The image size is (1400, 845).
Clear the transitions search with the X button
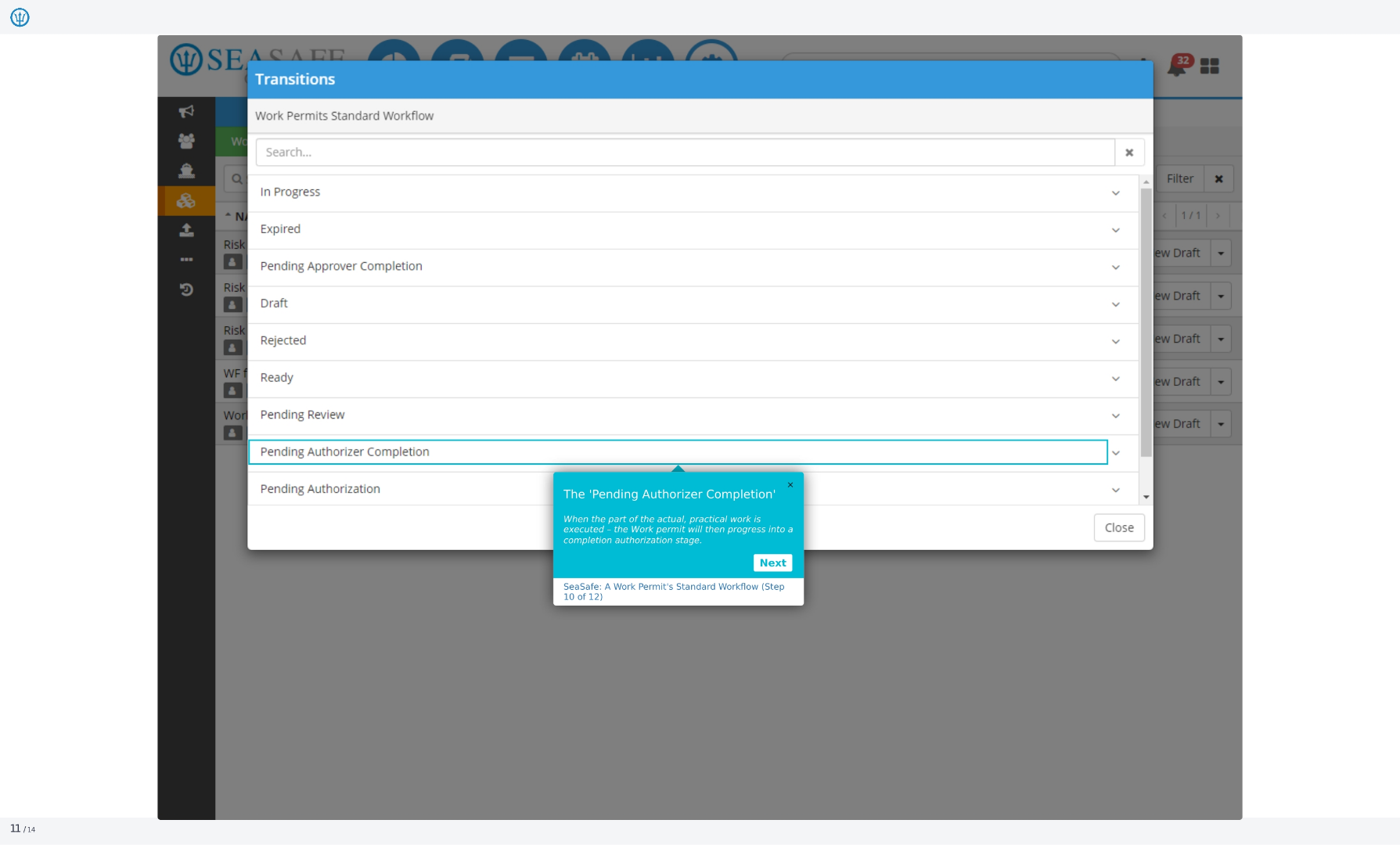tap(1129, 153)
